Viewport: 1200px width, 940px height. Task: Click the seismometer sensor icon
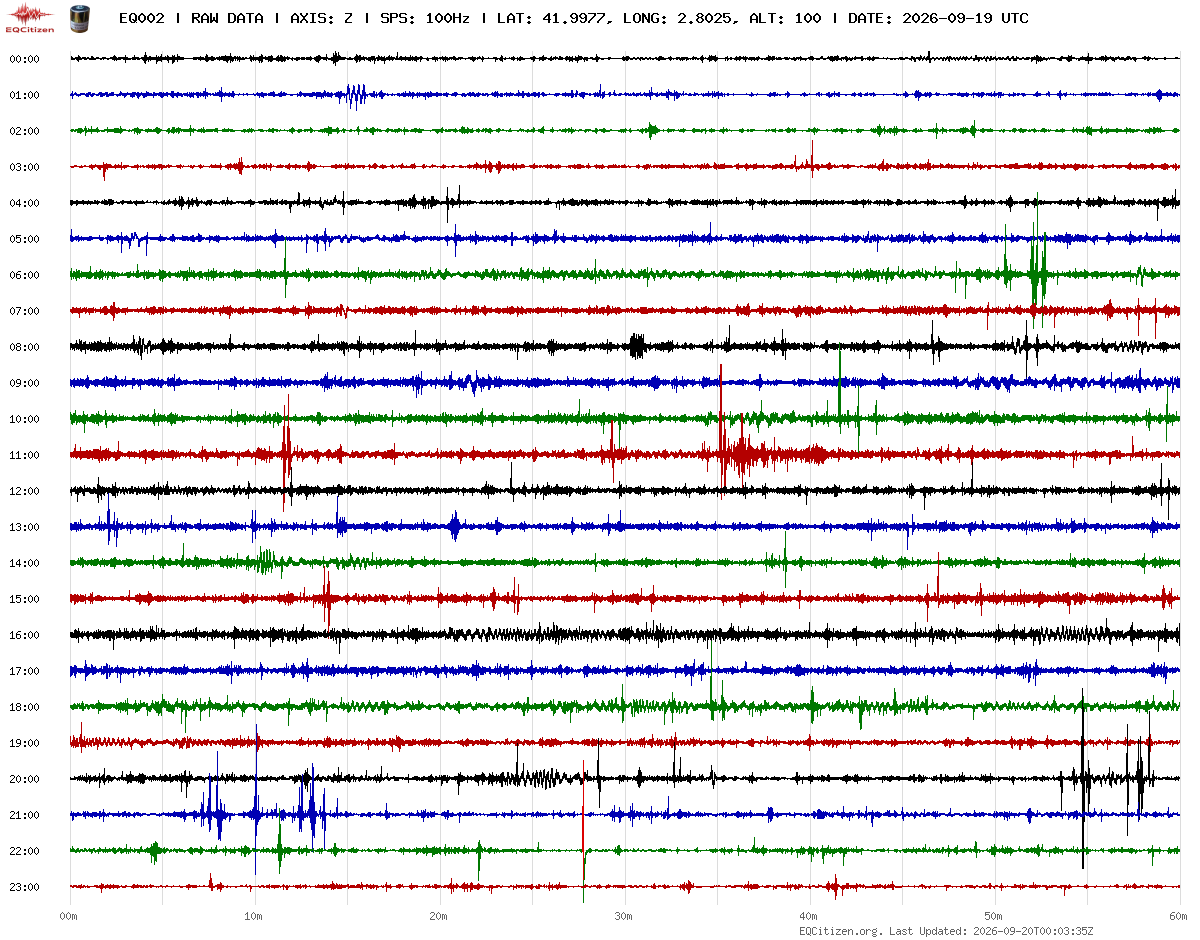point(79,17)
